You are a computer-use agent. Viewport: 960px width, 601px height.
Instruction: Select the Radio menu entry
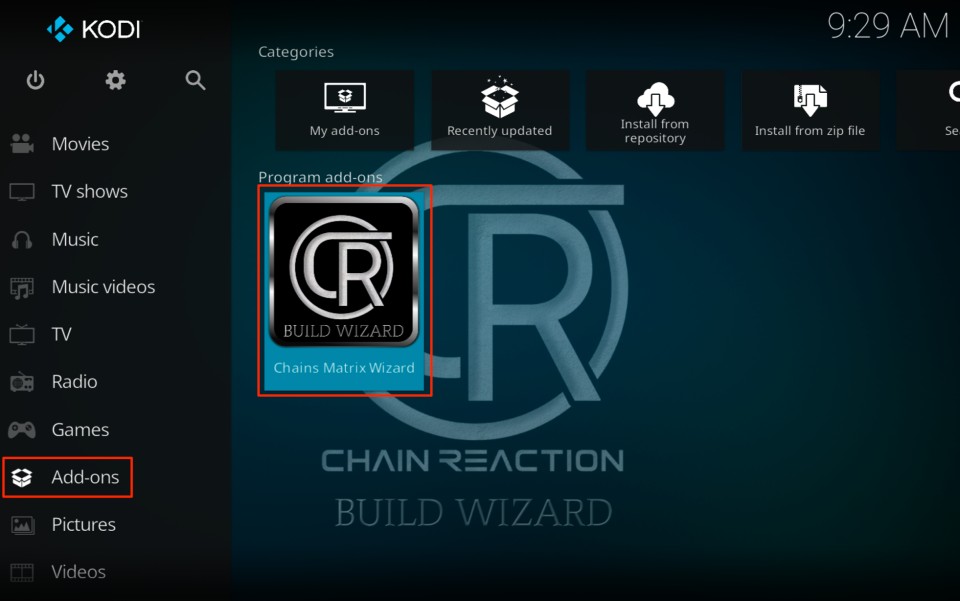[x=75, y=382]
